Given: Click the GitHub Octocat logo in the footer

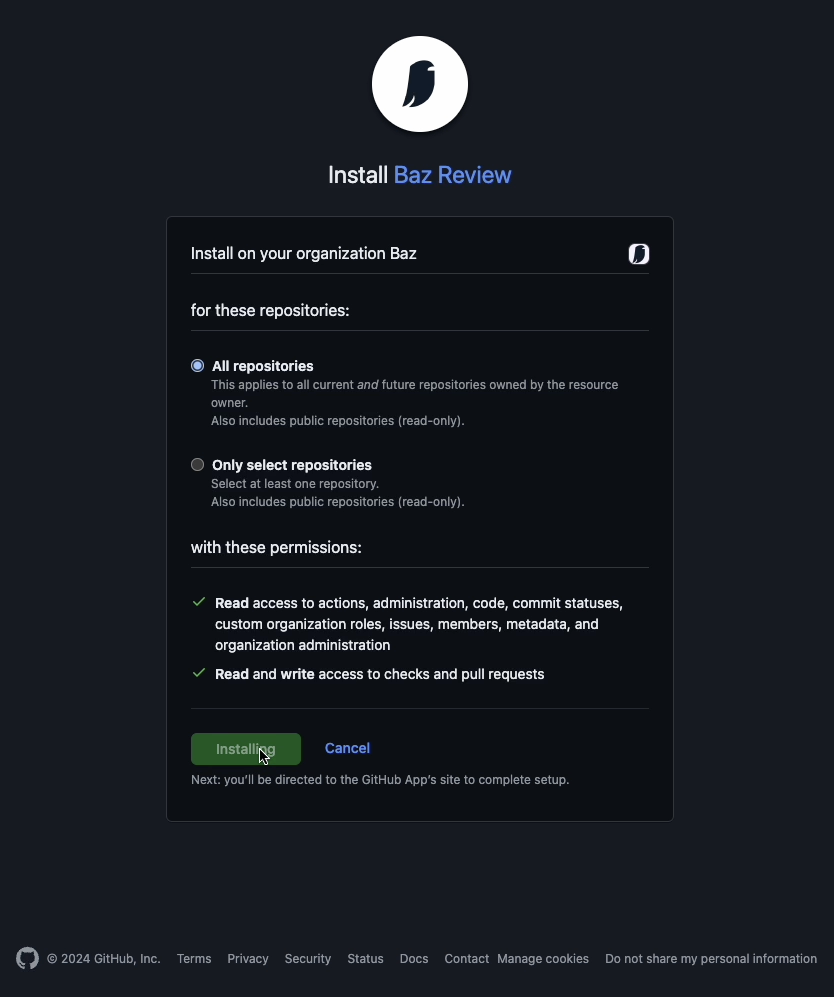Looking at the screenshot, I should [27, 958].
